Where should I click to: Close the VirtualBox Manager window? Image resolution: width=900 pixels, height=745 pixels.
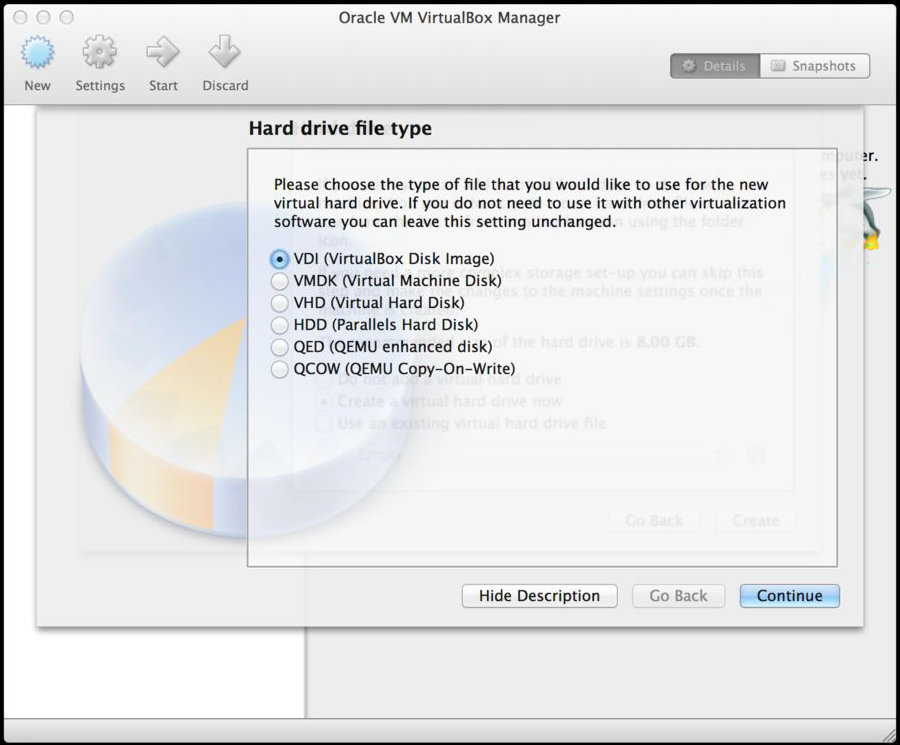20,17
